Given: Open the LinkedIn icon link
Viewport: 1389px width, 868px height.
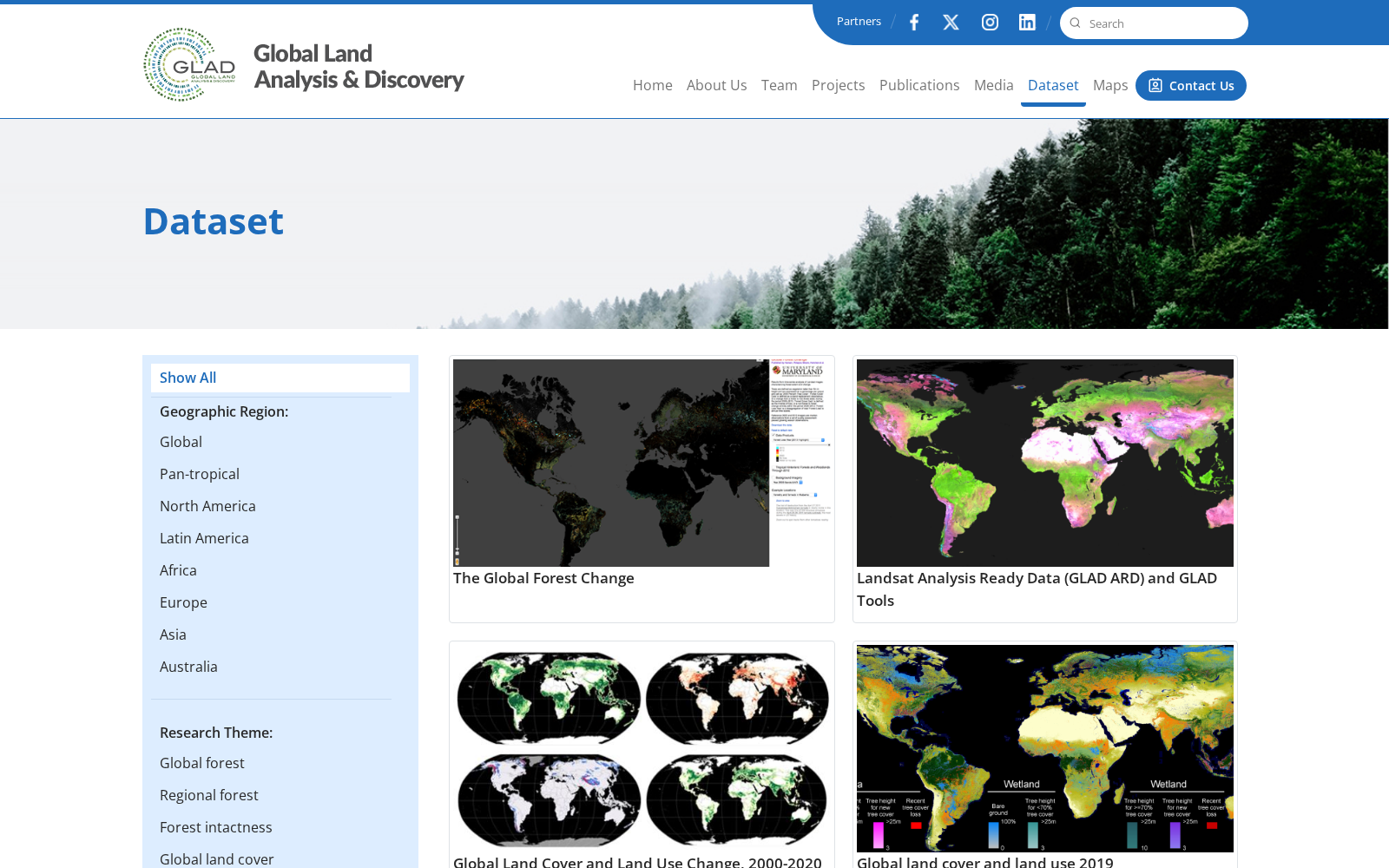Looking at the screenshot, I should click(x=1027, y=23).
